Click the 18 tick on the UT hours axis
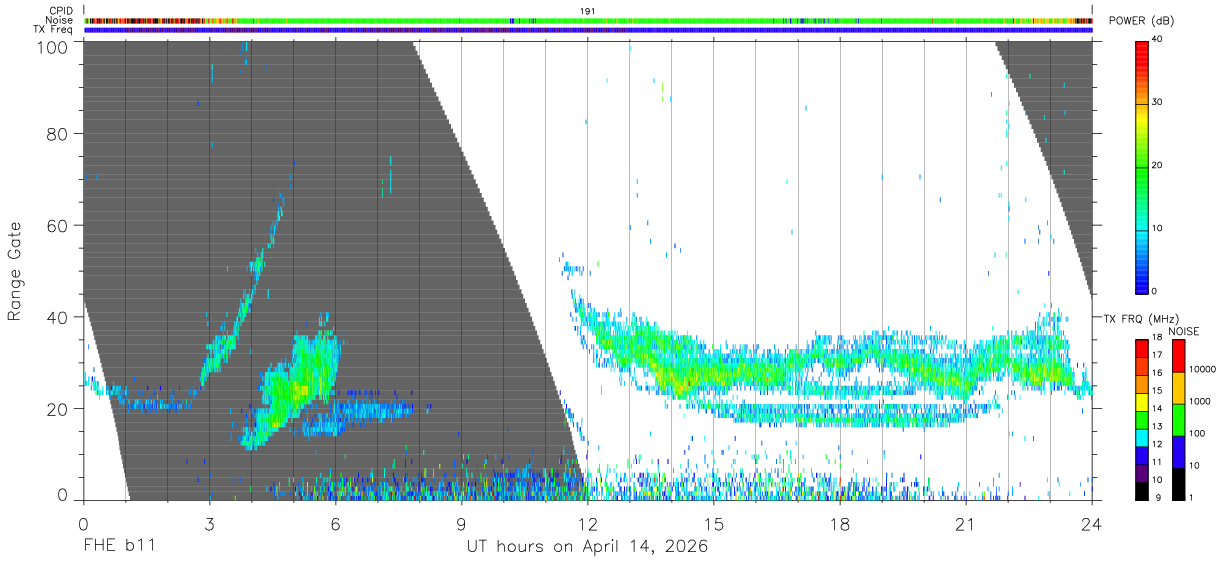 click(x=839, y=523)
